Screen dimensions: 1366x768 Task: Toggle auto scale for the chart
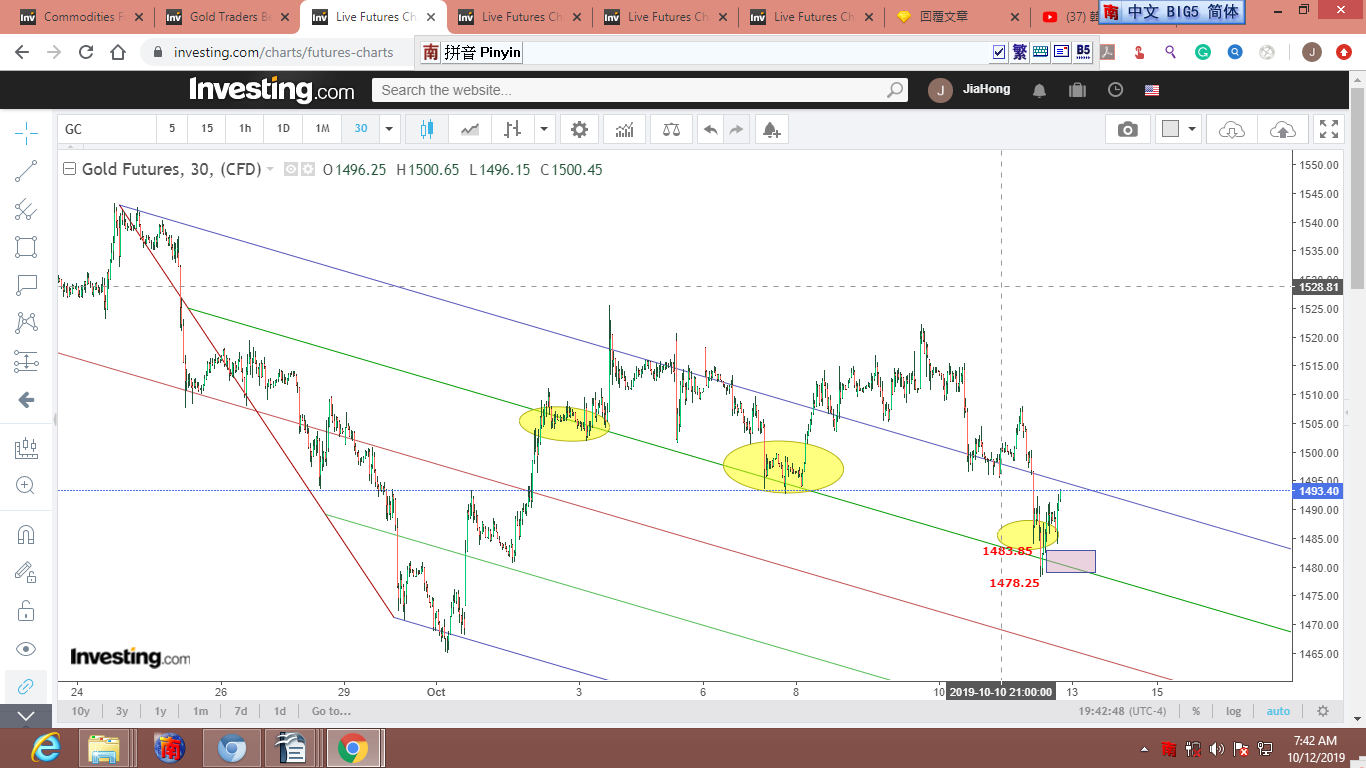1278,711
